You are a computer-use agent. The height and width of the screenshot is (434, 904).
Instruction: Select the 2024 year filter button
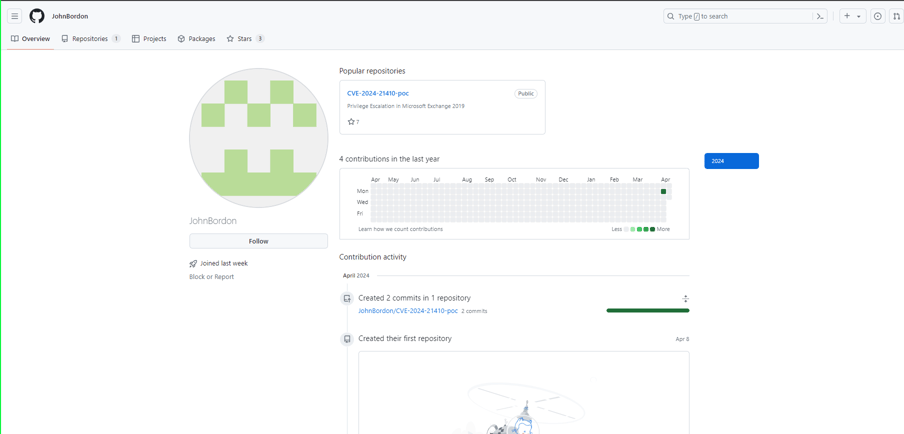[x=732, y=161]
